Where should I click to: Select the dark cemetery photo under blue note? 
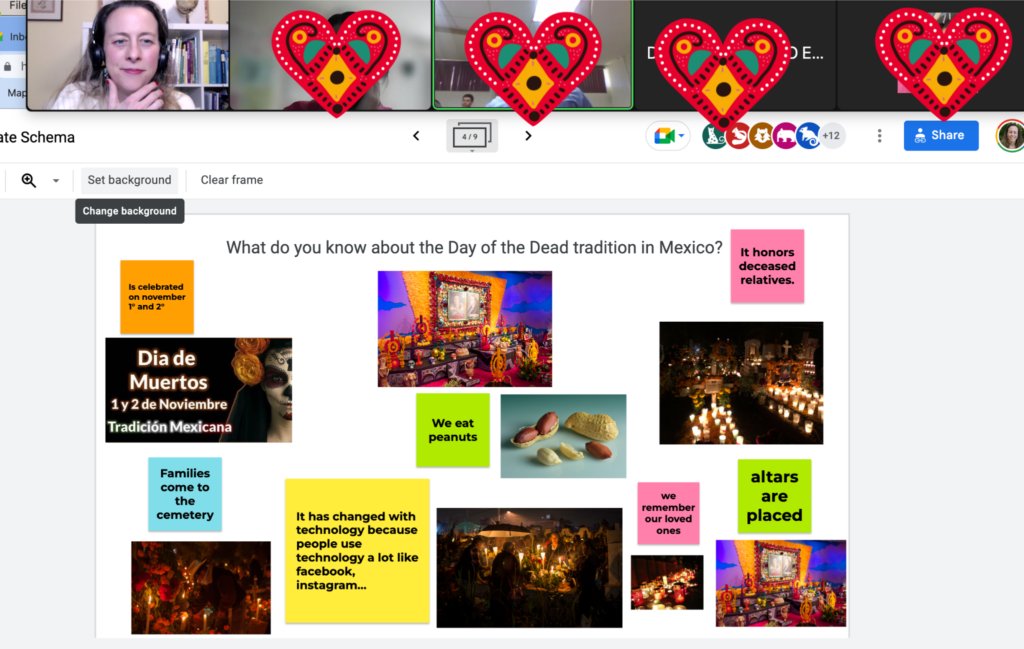click(200, 588)
